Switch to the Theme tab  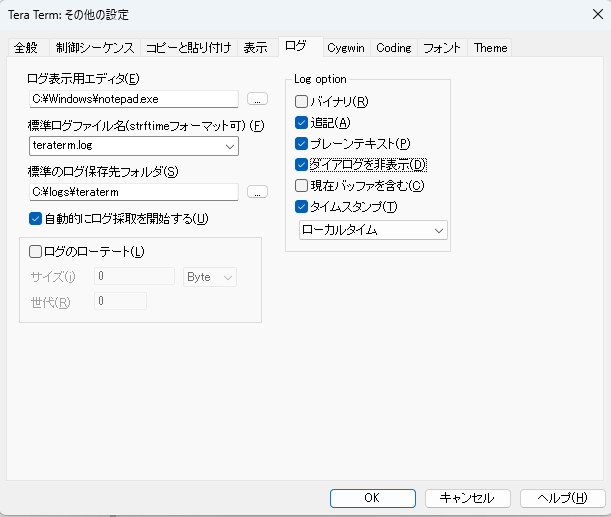point(490,48)
